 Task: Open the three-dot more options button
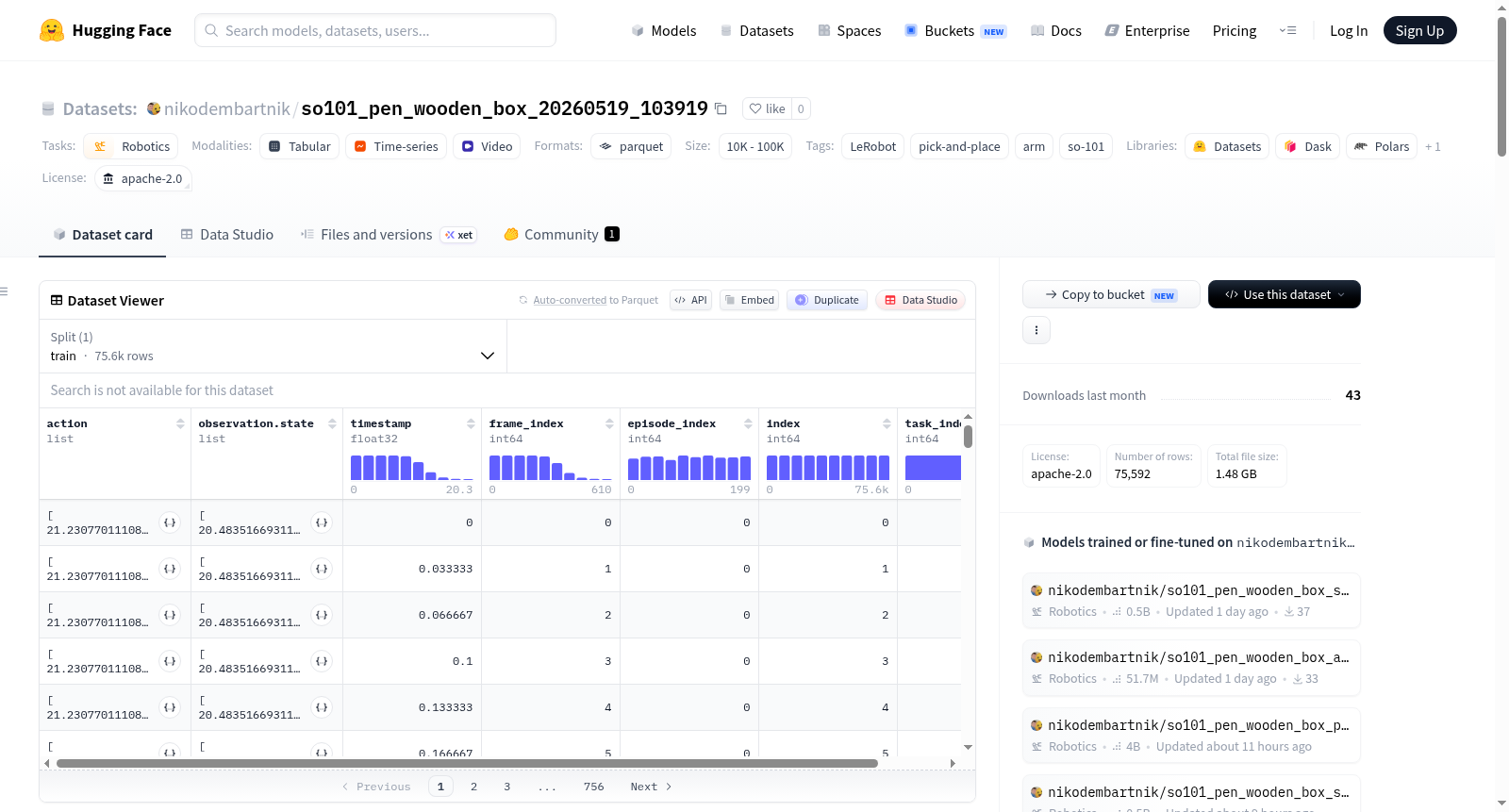[1036, 330]
